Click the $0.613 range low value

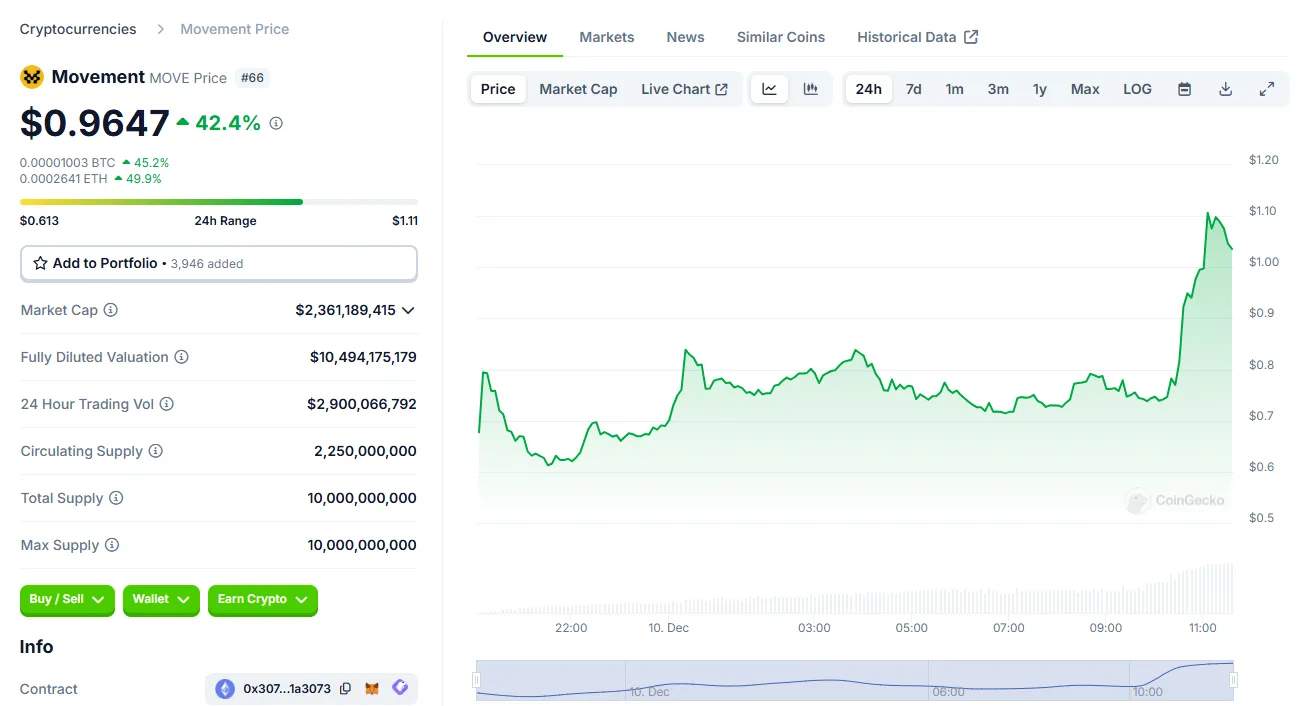coord(39,221)
